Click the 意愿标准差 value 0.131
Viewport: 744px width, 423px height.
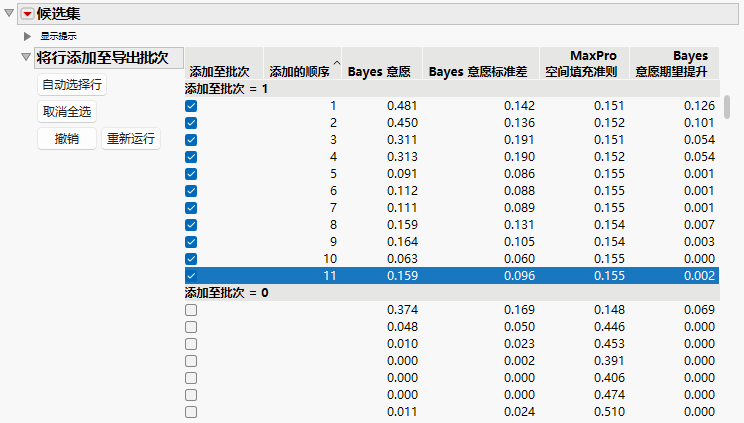click(520, 225)
